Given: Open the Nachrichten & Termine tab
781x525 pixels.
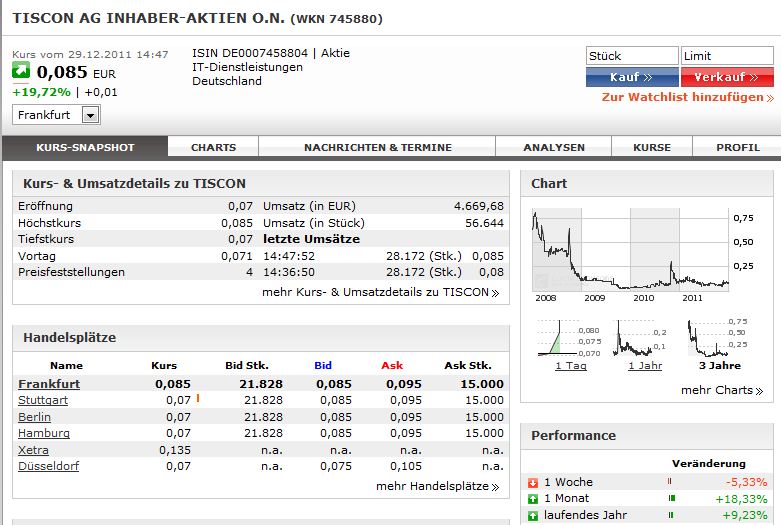Looking at the screenshot, I should [x=378, y=147].
